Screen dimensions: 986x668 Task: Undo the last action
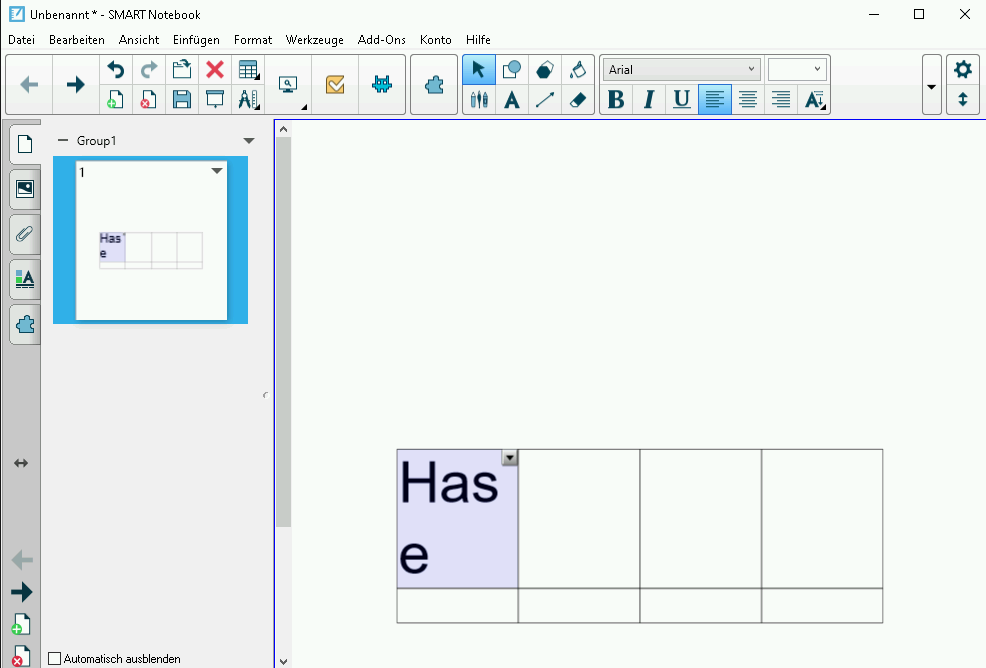pyautogui.click(x=116, y=70)
